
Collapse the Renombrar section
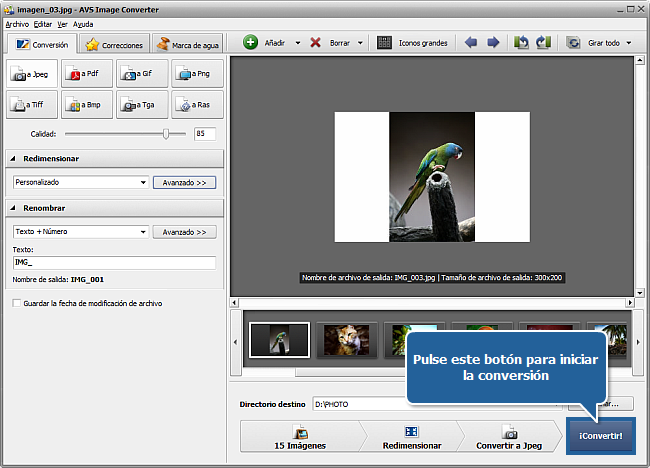[x=14, y=207]
